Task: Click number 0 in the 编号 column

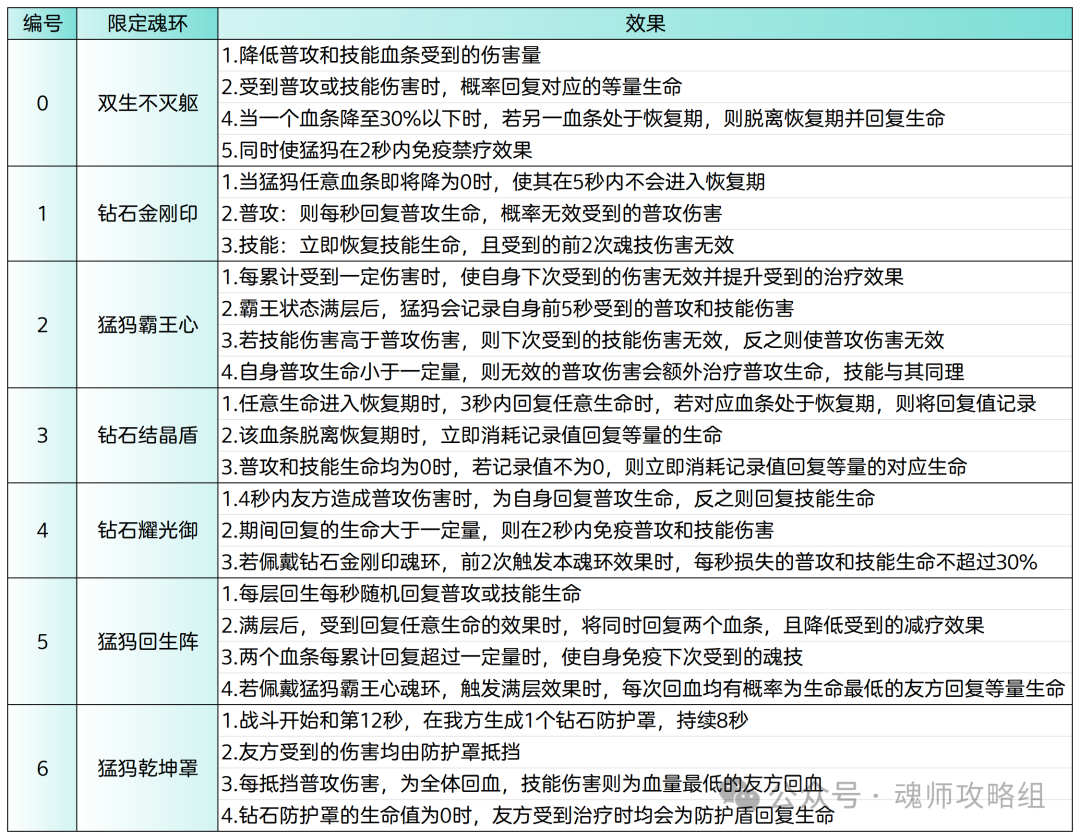Action: 42,103
